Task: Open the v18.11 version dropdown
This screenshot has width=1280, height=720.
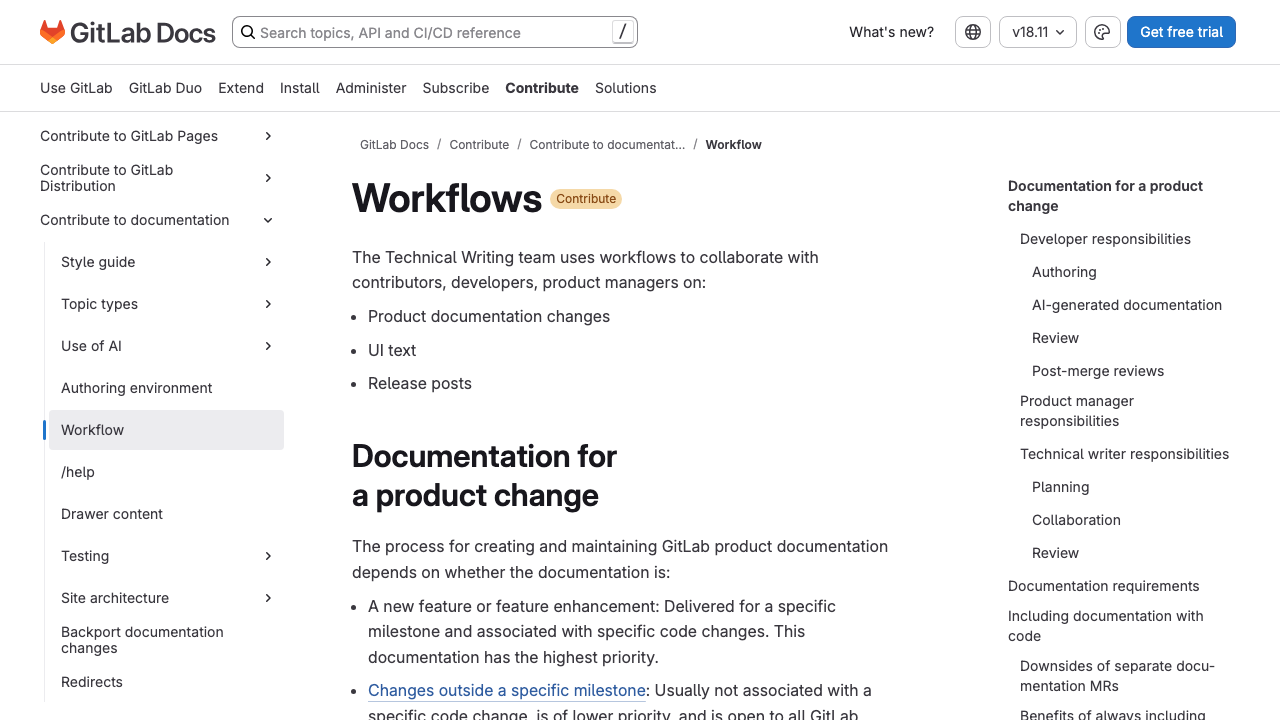Action: [x=1038, y=32]
